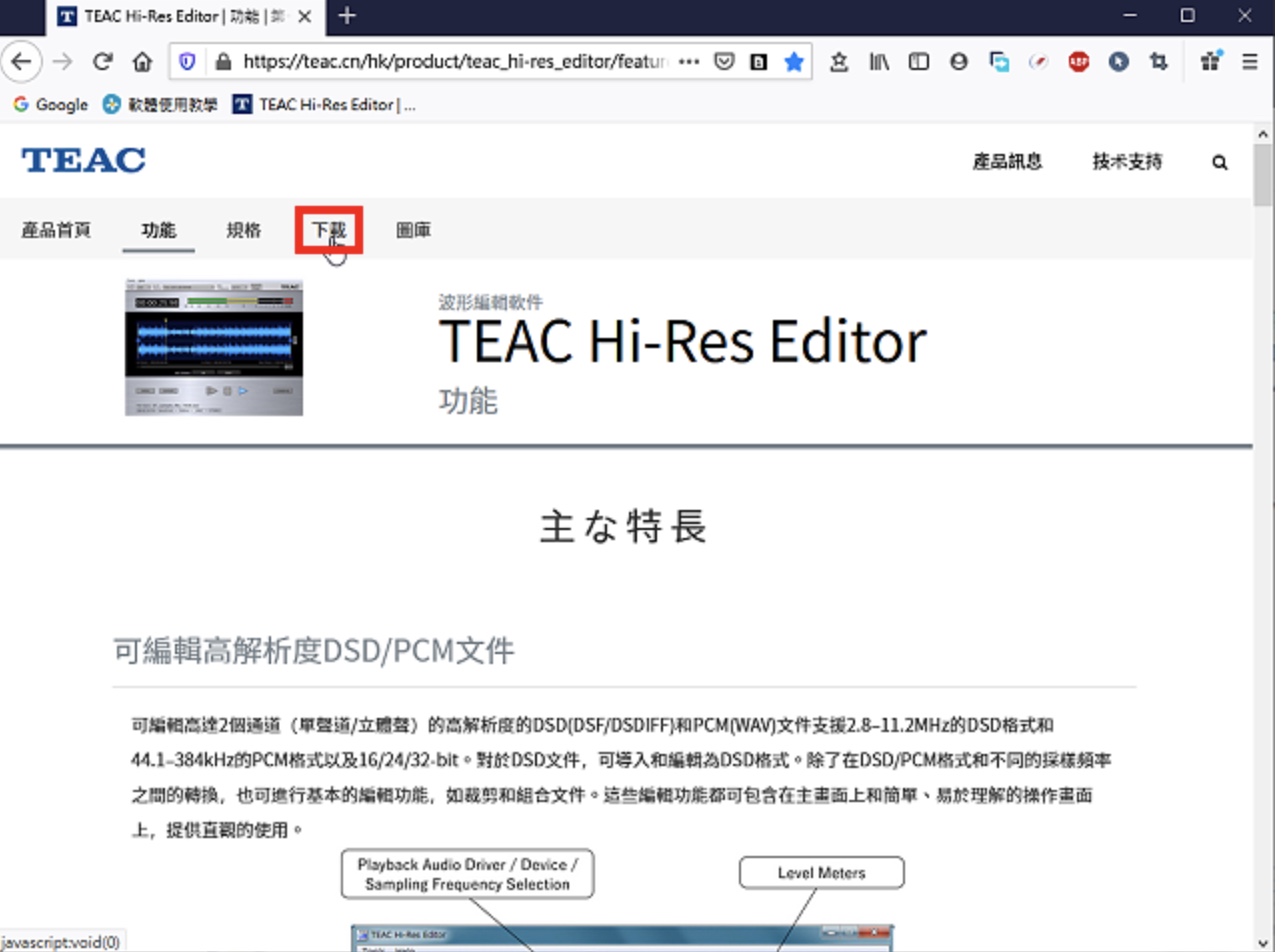Image resolution: width=1288 pixels, height=952 pixels.
Task: Click the forward navigation arrow
Action: tap(62, 62)
